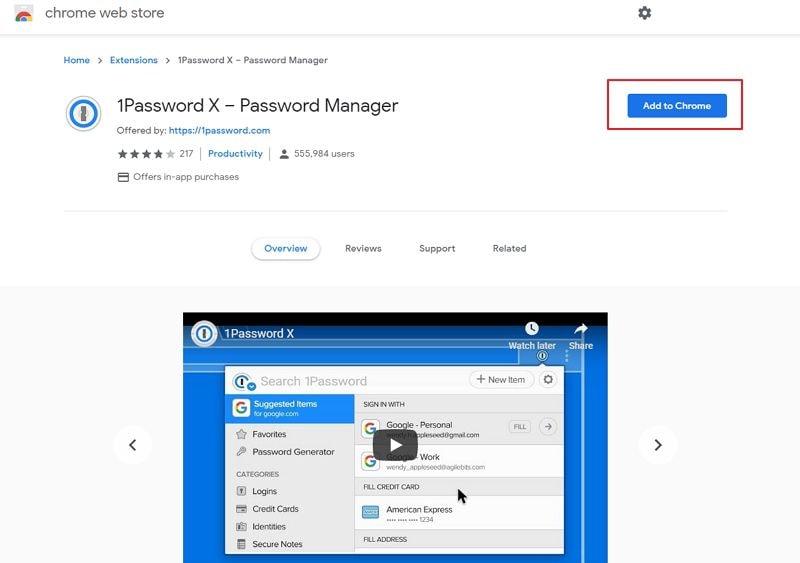Image resolution: width=800 pixels, height=563 pixels.
Task: Go to next screenshot with right arrow
Action: point(658,445)
